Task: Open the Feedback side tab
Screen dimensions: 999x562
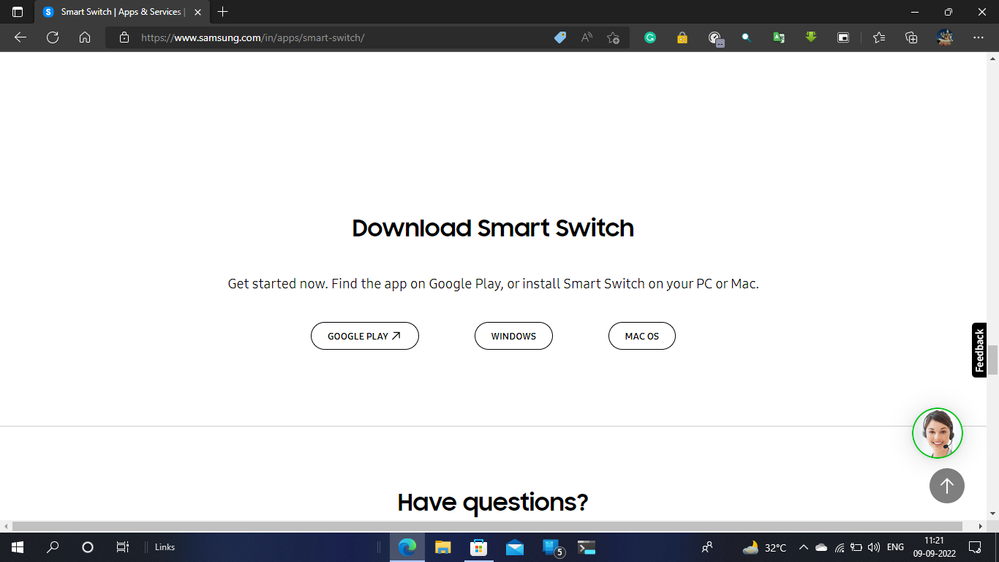Action: [979, 350]
